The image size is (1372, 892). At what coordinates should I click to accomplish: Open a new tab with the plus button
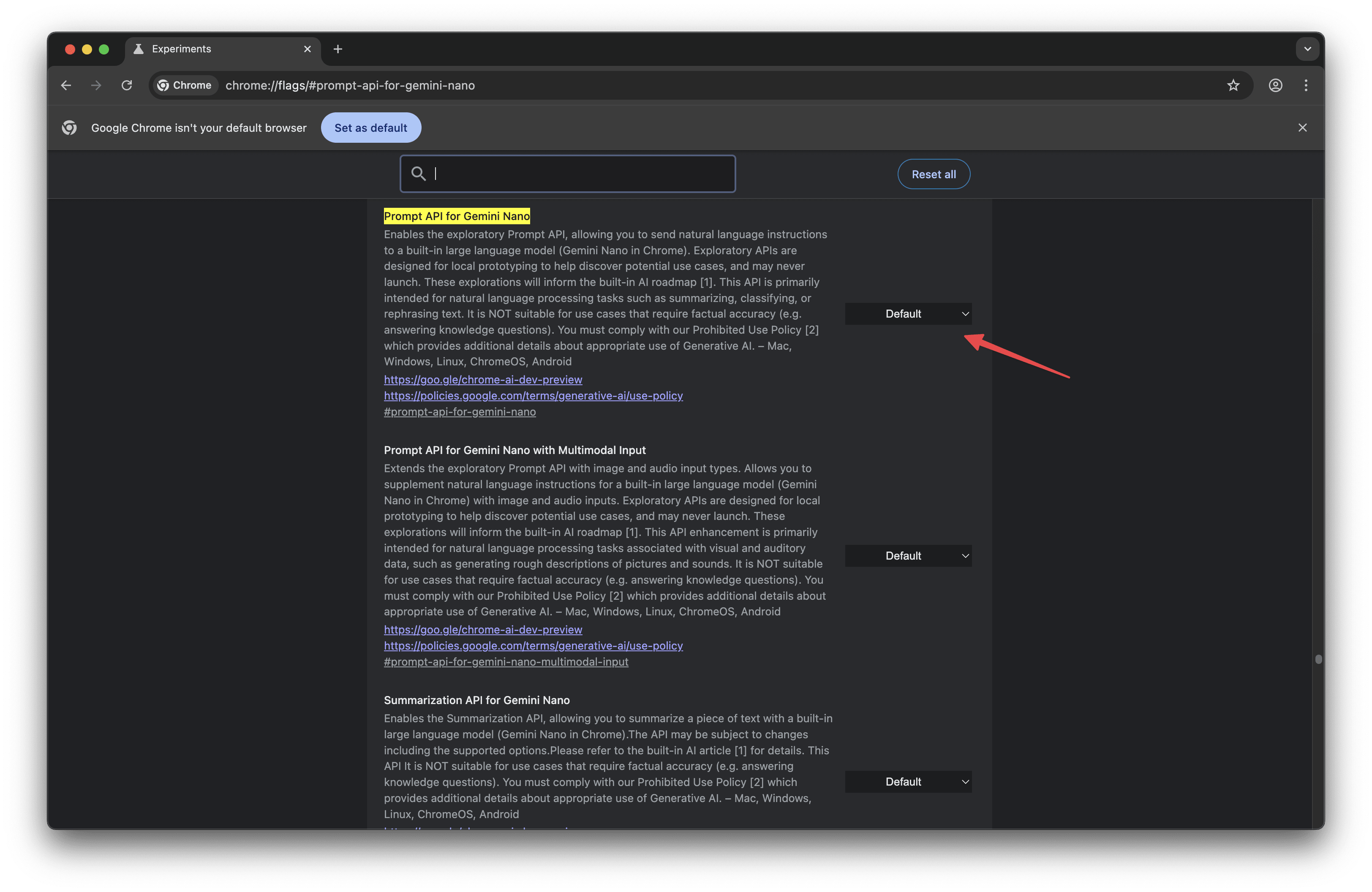click(x=338, y=49)
